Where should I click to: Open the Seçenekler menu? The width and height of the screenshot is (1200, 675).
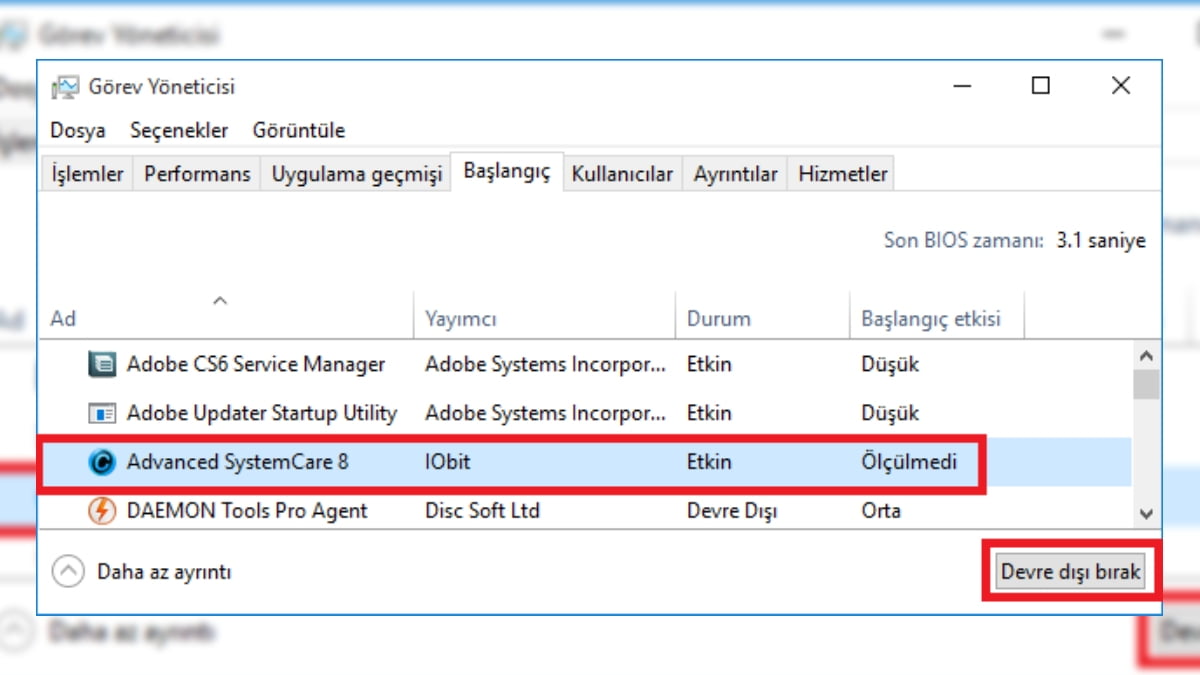[x=179, y=130]
